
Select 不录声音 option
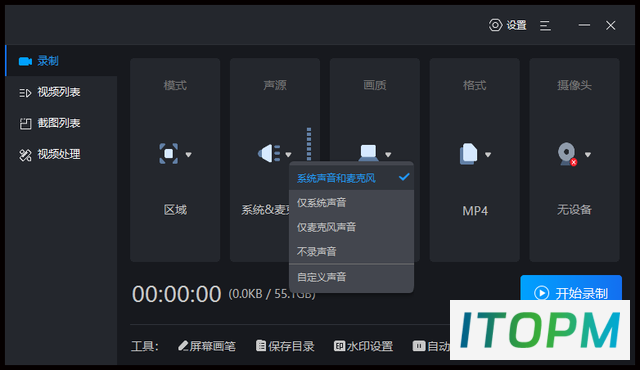tap(351, 251)
